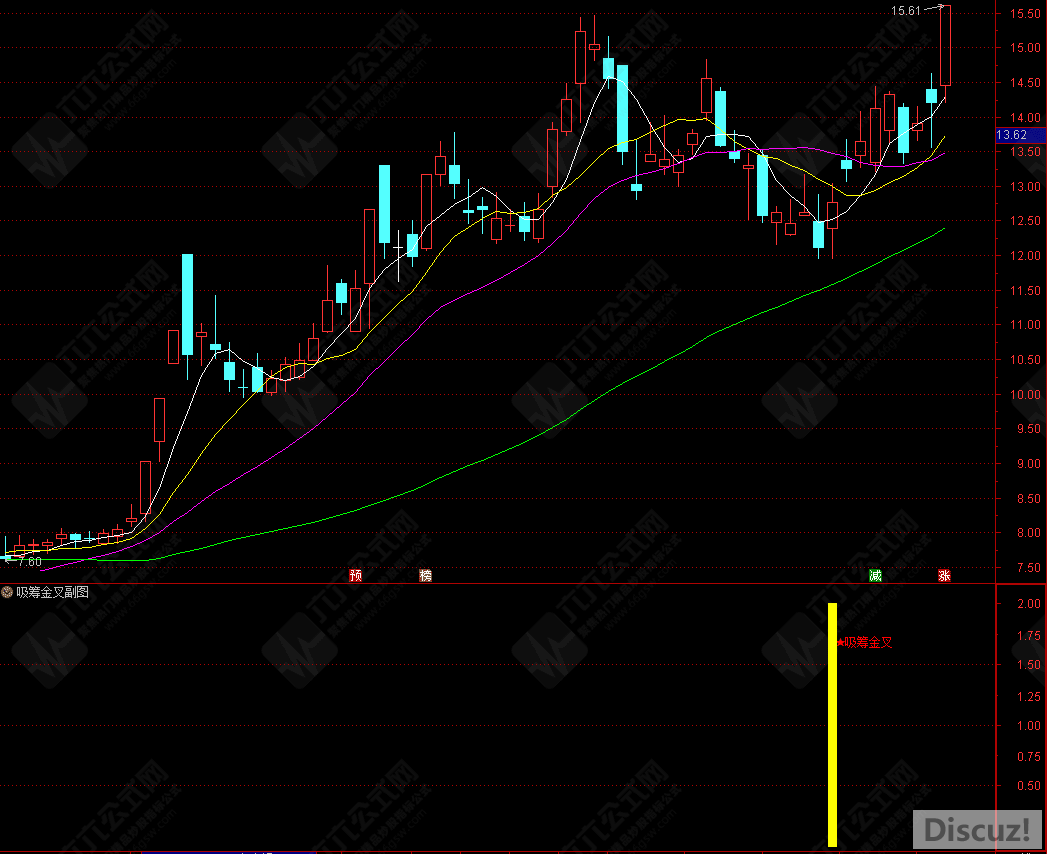Click the 预 event marker icon
The image size is (1047, 854).
(x=355, y=575)
